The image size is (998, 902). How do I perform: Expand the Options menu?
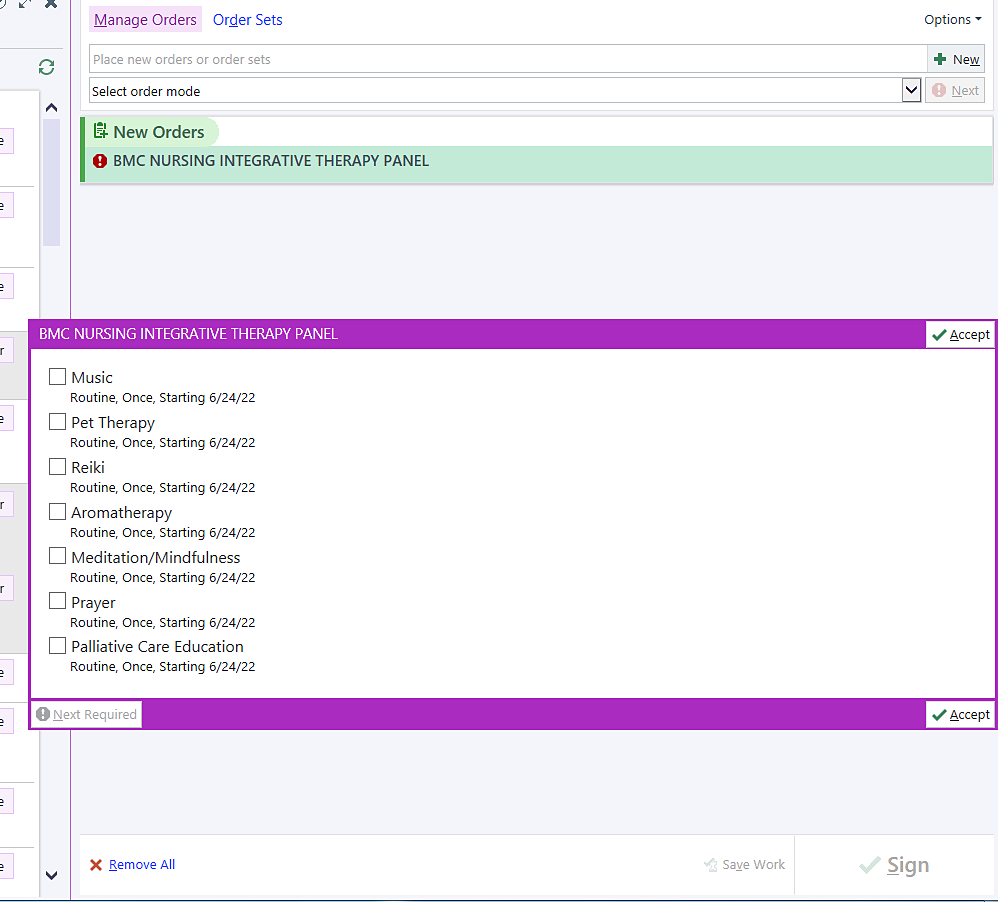pyautogui.click(x=952, y=20)
